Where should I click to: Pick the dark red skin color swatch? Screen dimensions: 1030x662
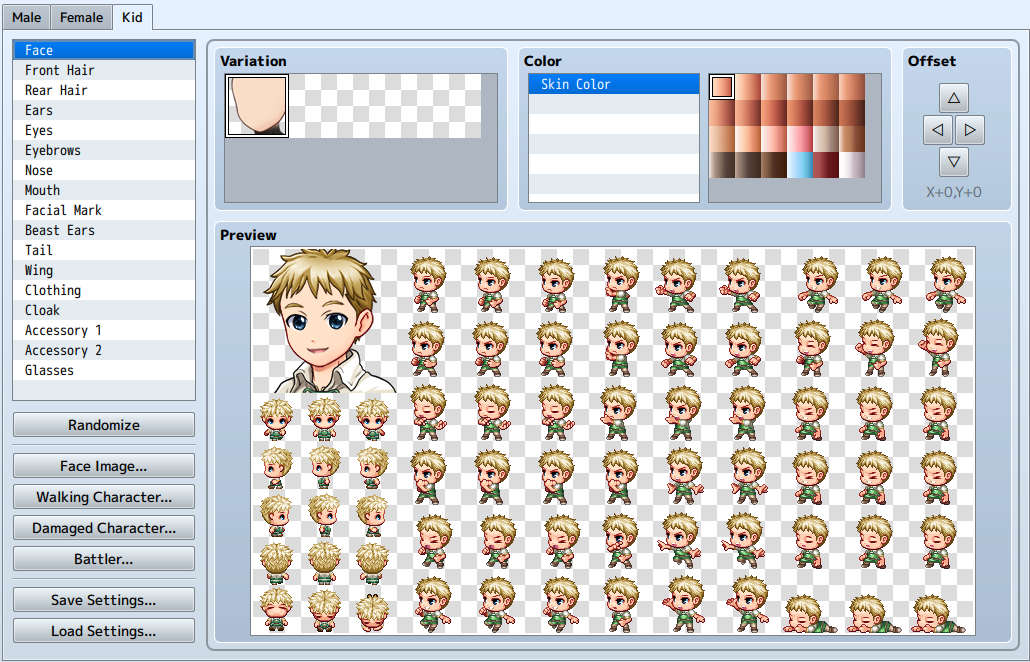click(x=826, y=165)
